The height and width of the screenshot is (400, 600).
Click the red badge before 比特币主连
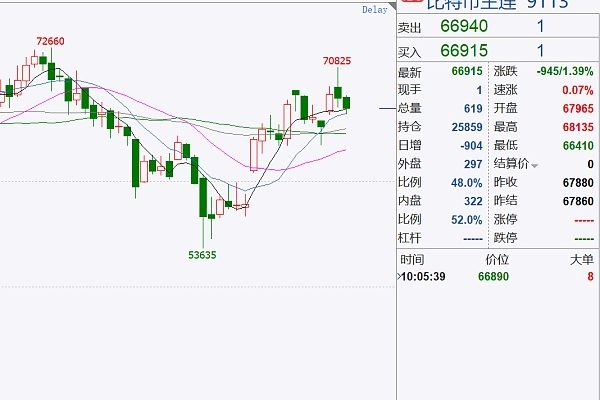[412, 2]
